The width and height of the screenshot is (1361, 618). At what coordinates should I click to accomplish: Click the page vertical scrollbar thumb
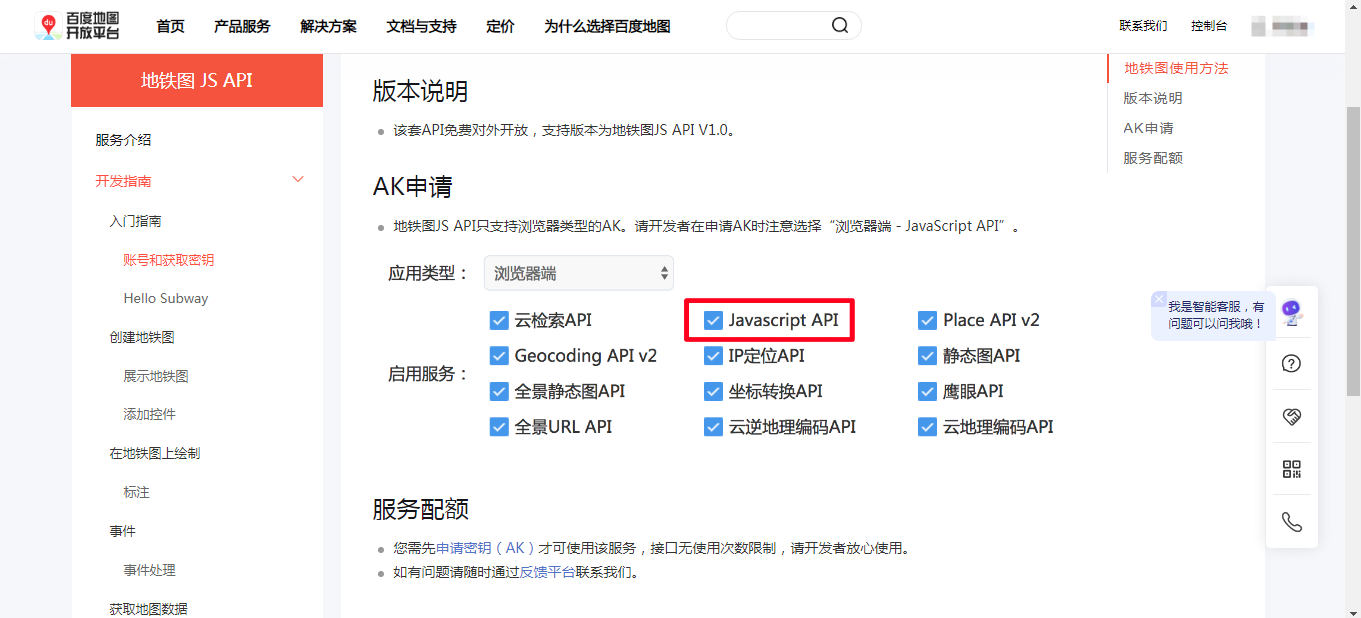[1353, 250]
